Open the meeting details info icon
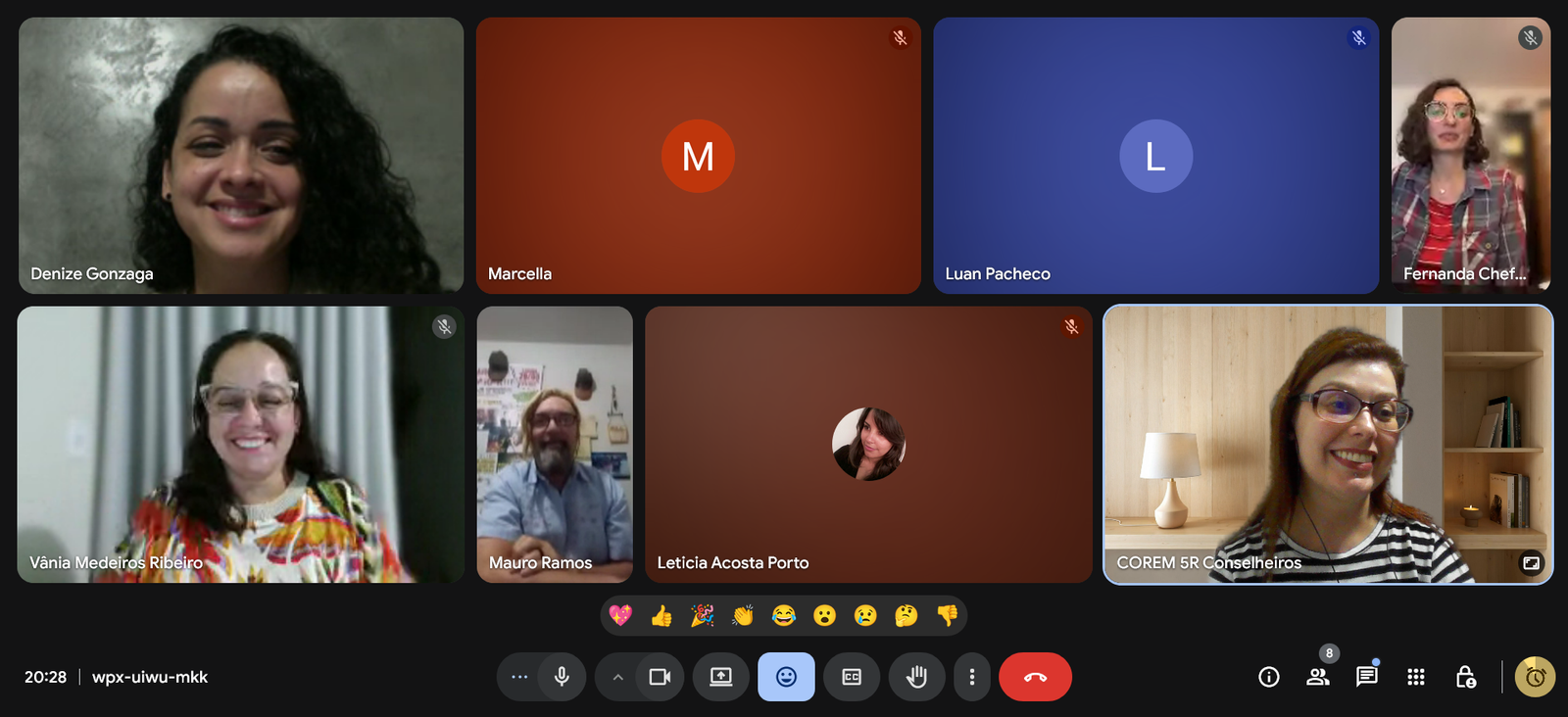 point(1268,677)
